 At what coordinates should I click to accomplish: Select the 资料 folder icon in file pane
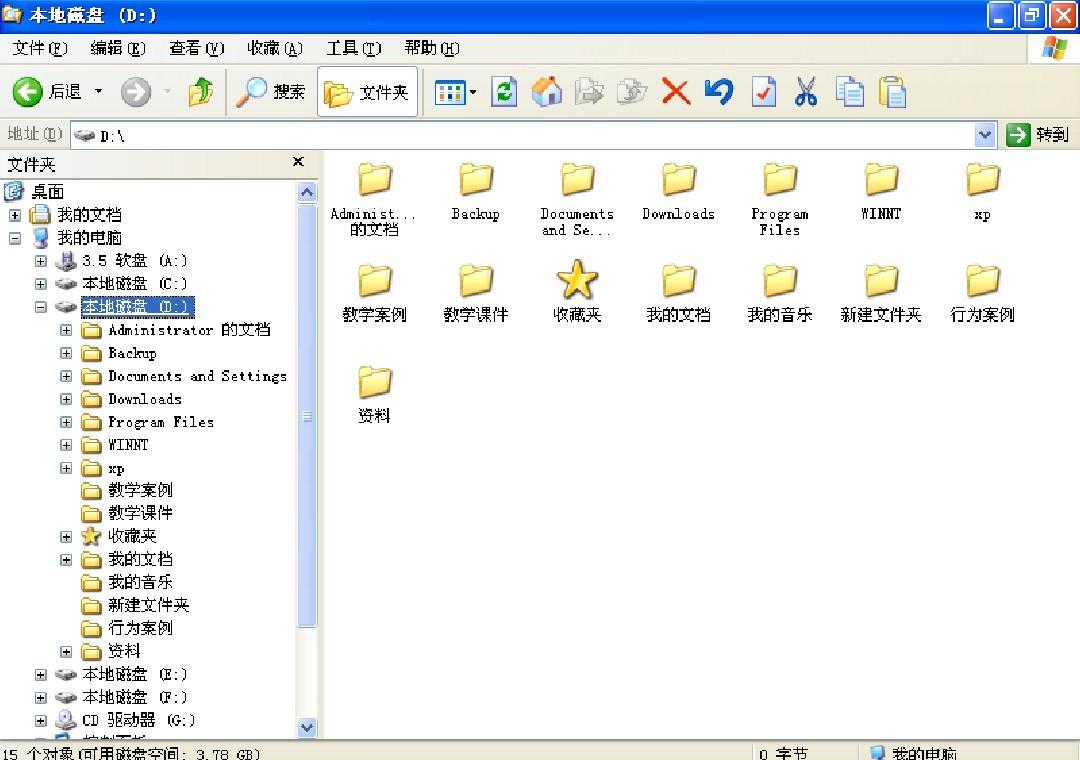click(x=375, y=382)
